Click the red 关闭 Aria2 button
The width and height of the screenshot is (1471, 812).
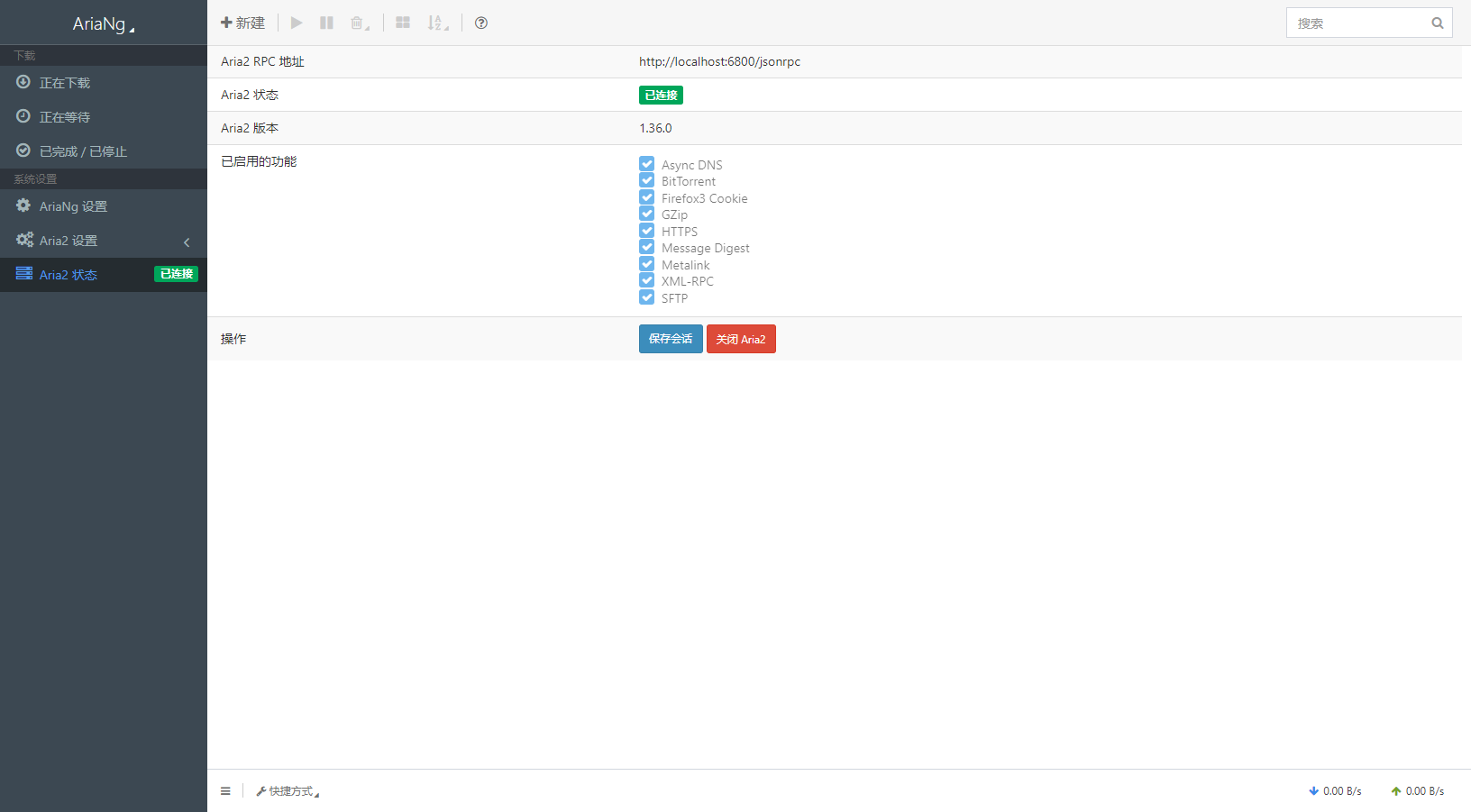(x=741, y=339)
